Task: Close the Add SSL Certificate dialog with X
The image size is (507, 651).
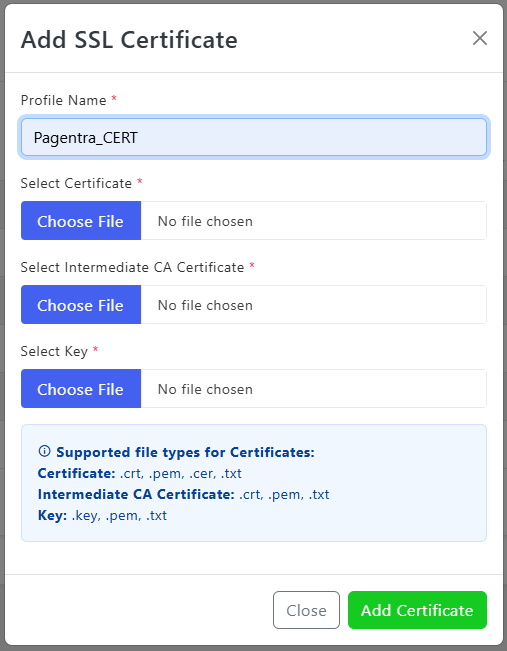Action: (x=480, y=38)
